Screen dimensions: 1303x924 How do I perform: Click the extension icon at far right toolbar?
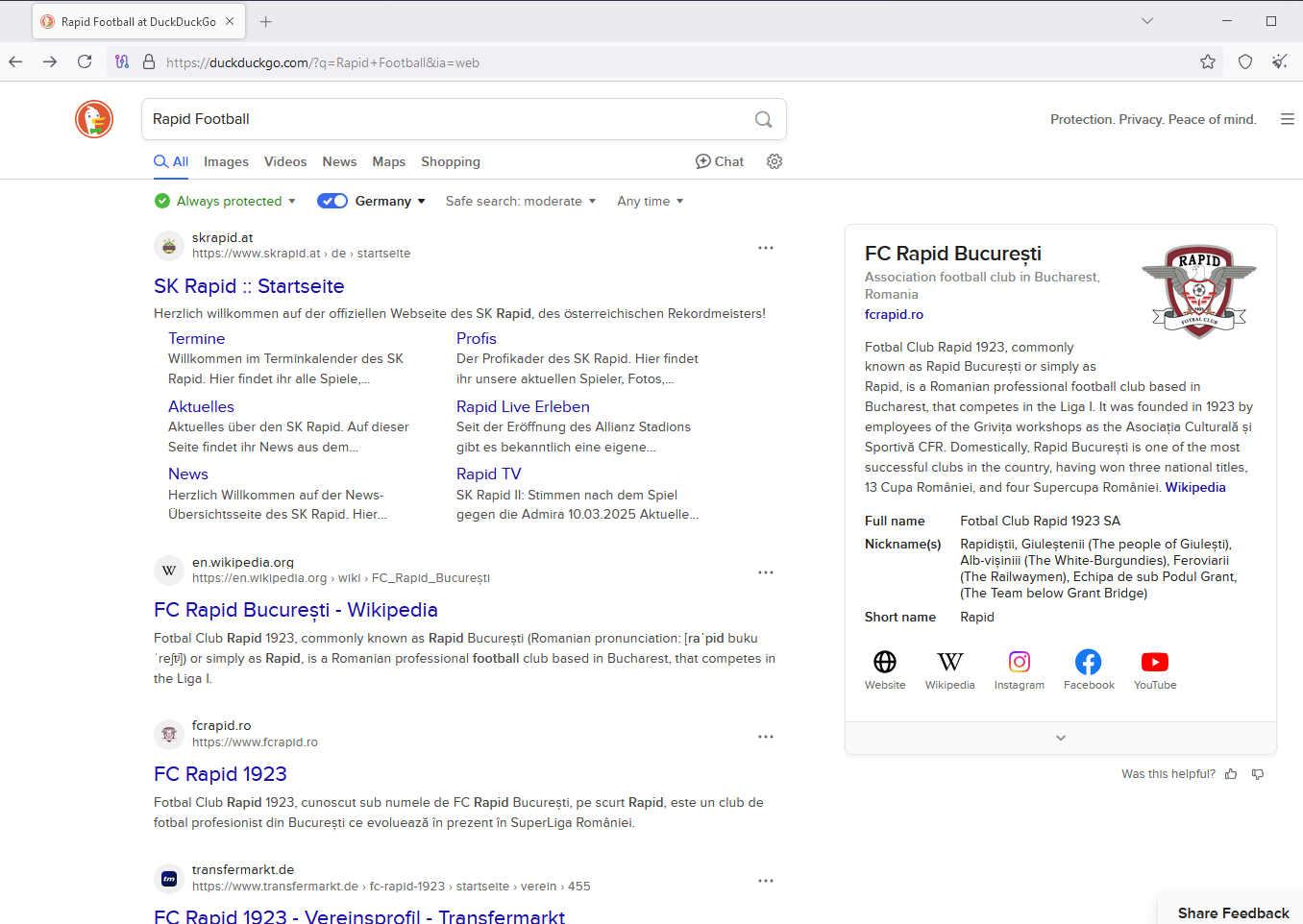point(1280,61)
